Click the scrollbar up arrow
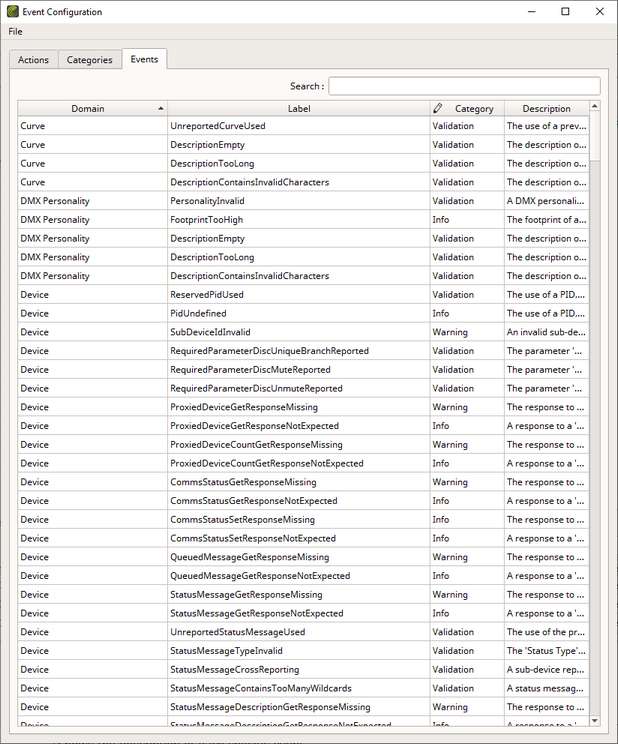This screenshot has width=618, height=744. pyautogui.click(x=594, y=106)
